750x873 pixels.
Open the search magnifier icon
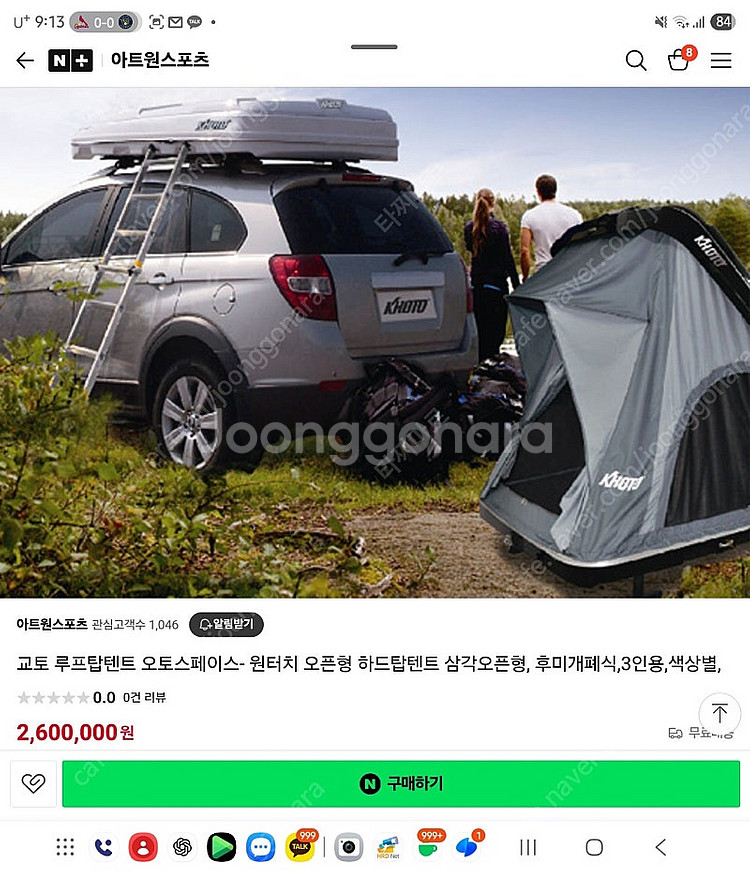635,60
